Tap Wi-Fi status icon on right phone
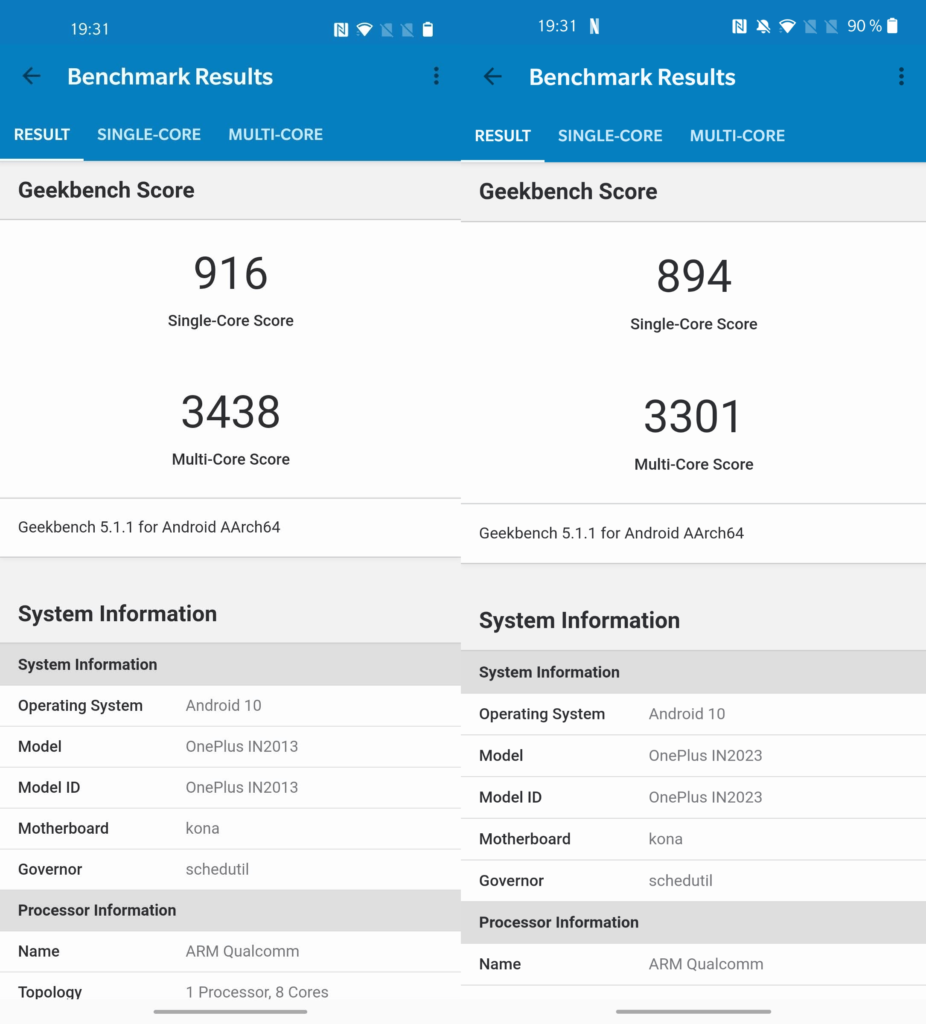This screenshot has width=926, height=1024. click(788, 26)
